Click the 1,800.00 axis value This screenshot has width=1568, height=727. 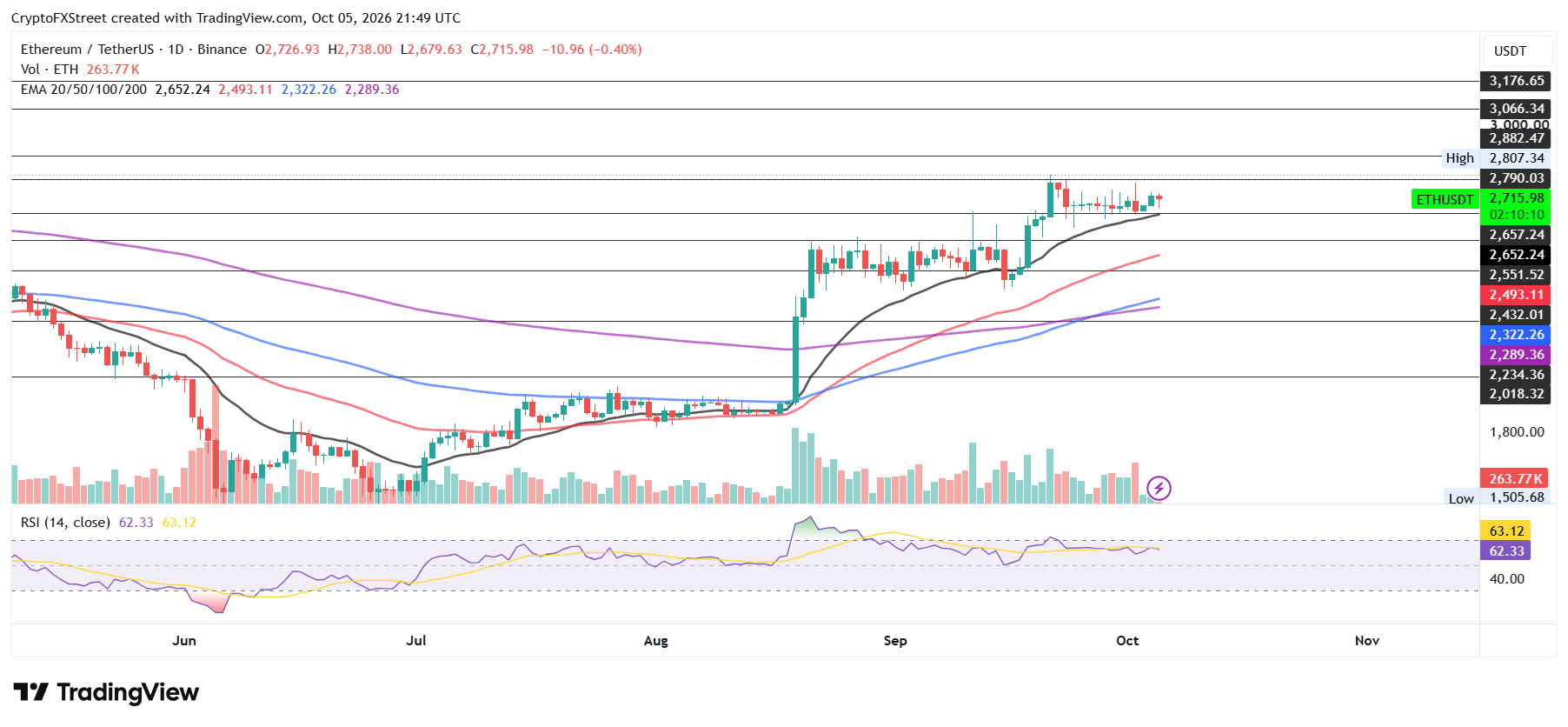click(1517, 432)
